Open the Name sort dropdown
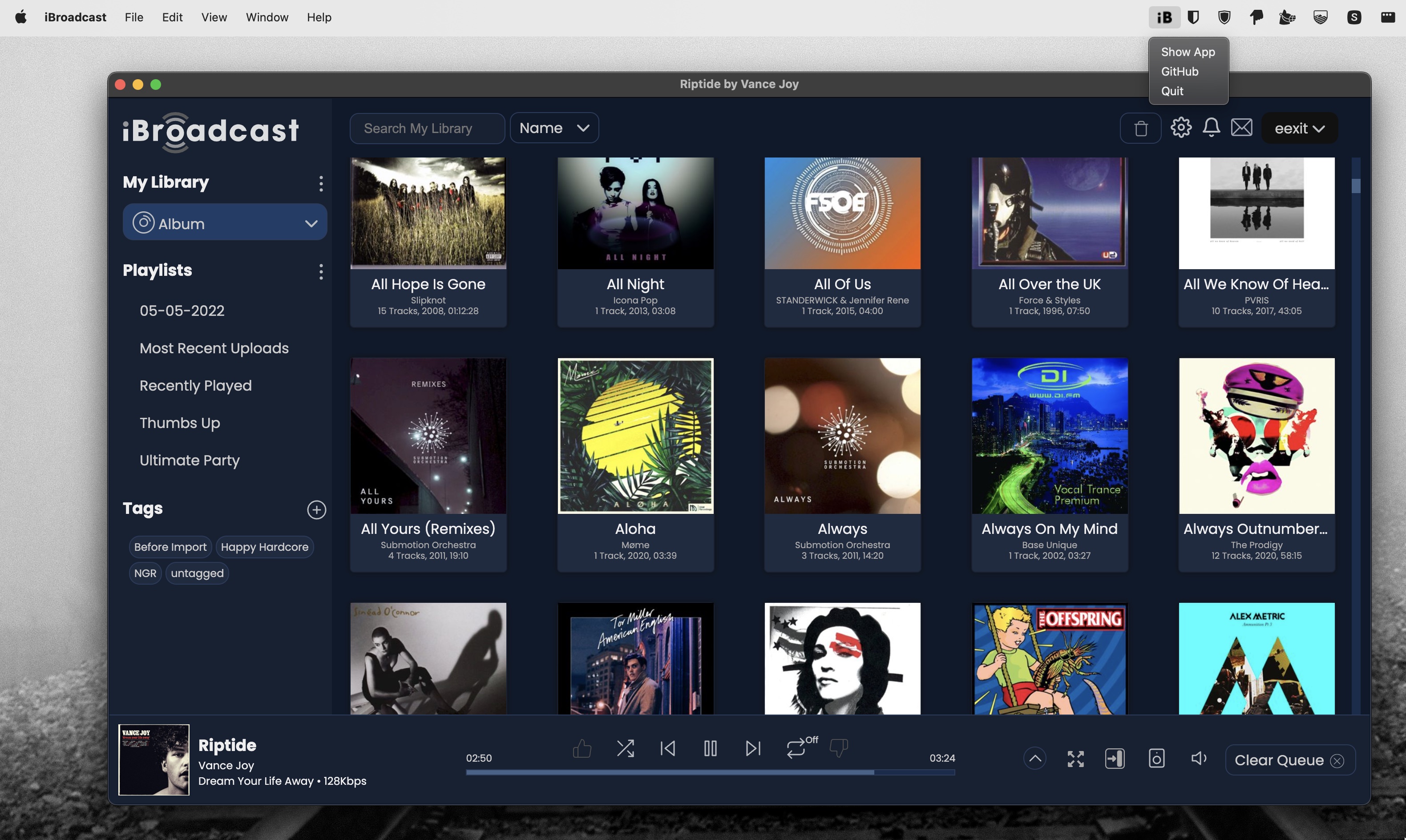Viewport: 1406px width, 840px height. (x=554, y=128)
